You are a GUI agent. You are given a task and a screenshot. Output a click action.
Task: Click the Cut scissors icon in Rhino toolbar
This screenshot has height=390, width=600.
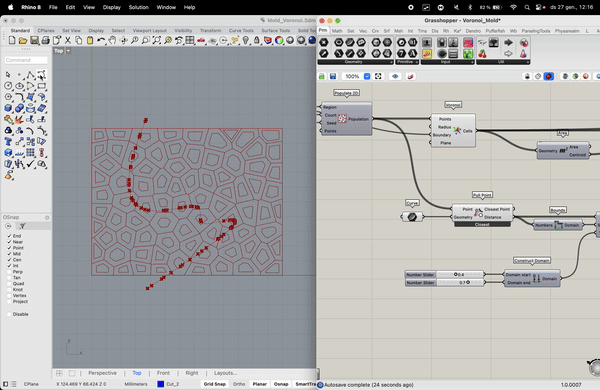click(x=68, y=40)
